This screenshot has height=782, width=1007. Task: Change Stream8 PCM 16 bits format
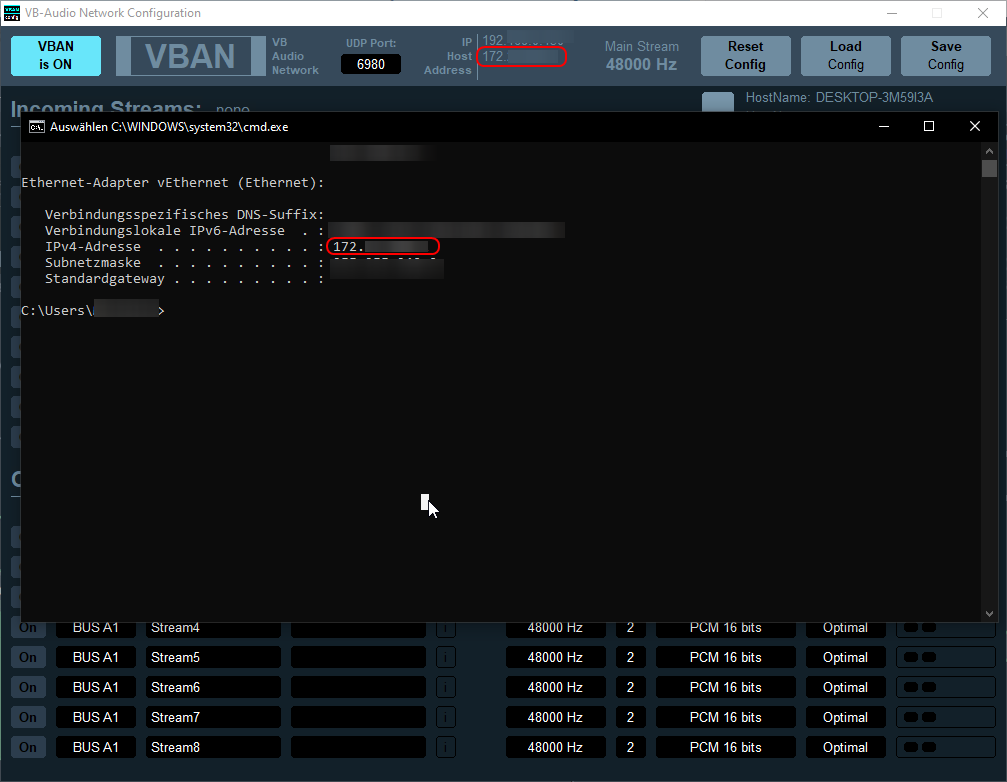(726, 747)
